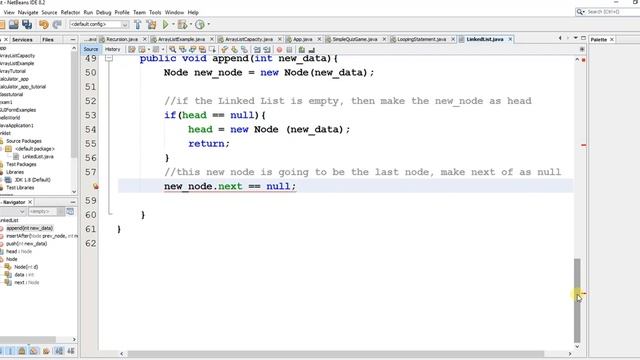Viewport: 640px width, 360px height.
Task: Open the Debug Project dropdown arrow
Action: tap(191, 24)
